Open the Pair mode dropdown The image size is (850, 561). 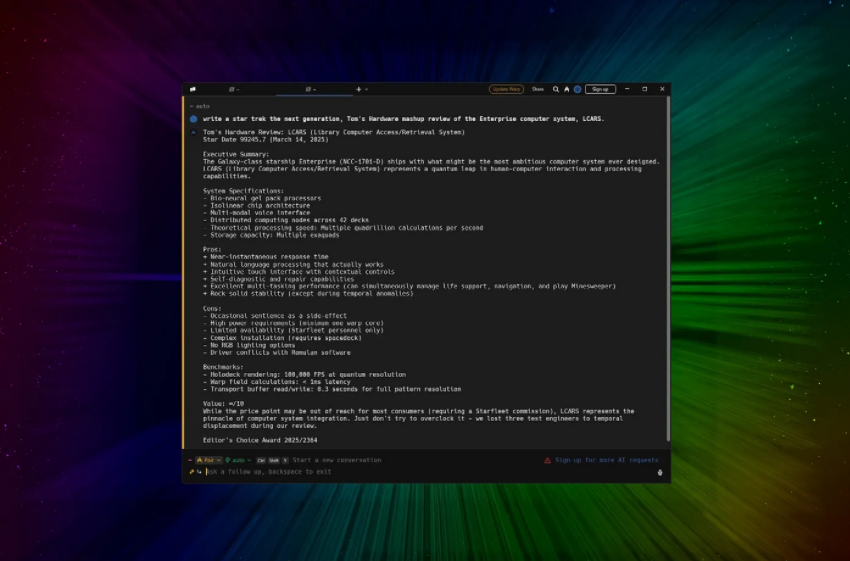point(209,460)
